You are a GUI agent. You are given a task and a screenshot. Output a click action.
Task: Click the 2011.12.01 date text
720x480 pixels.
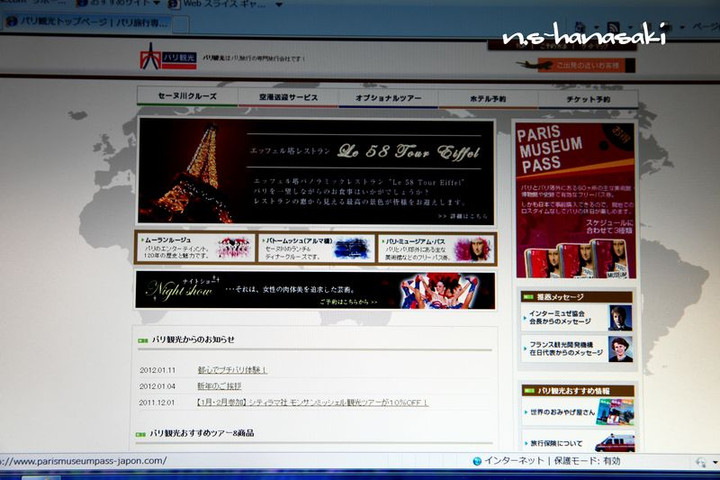coord(157,402)
